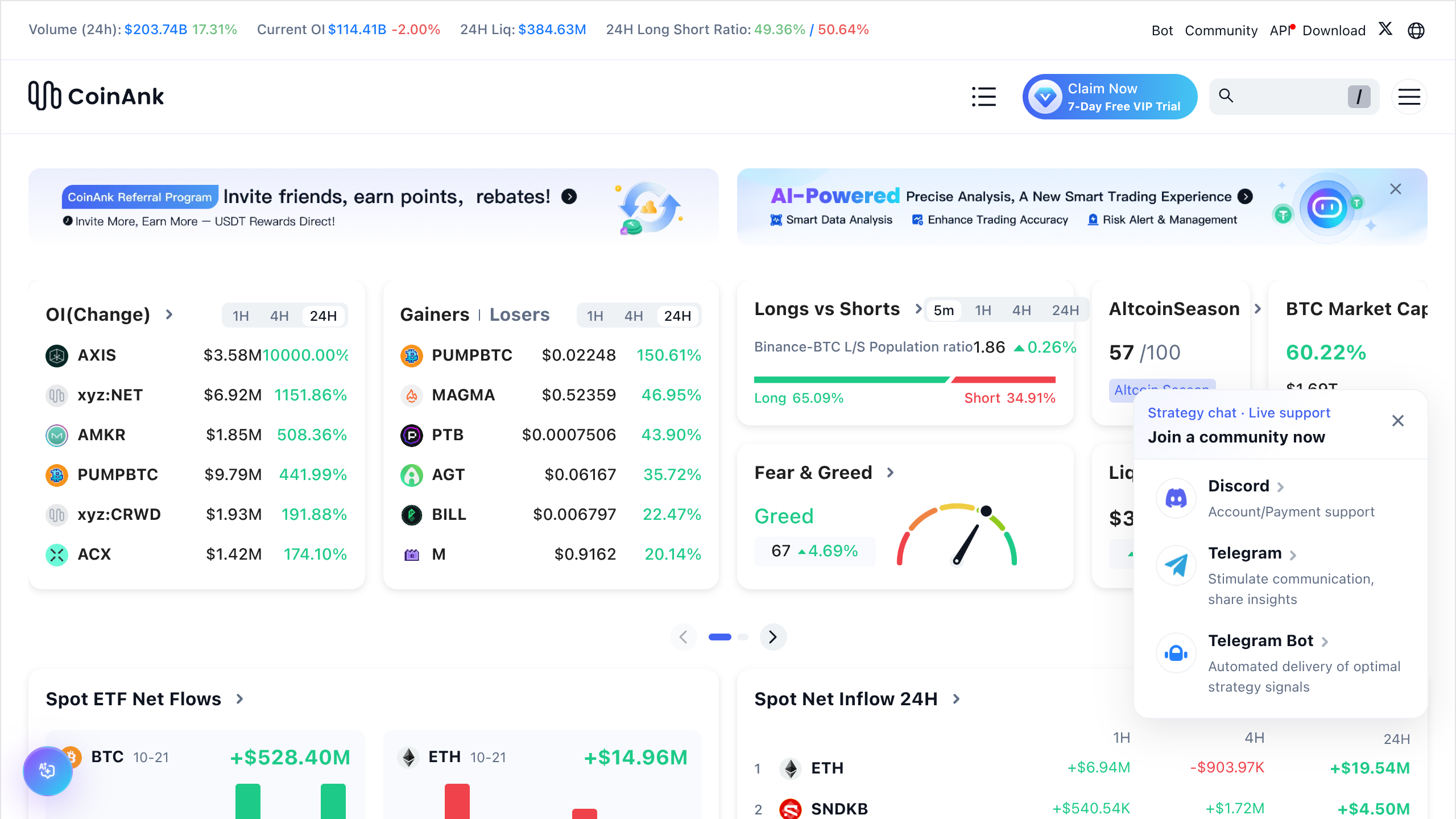
Task: Click inside the search input field
Action: pos(1294,97)
